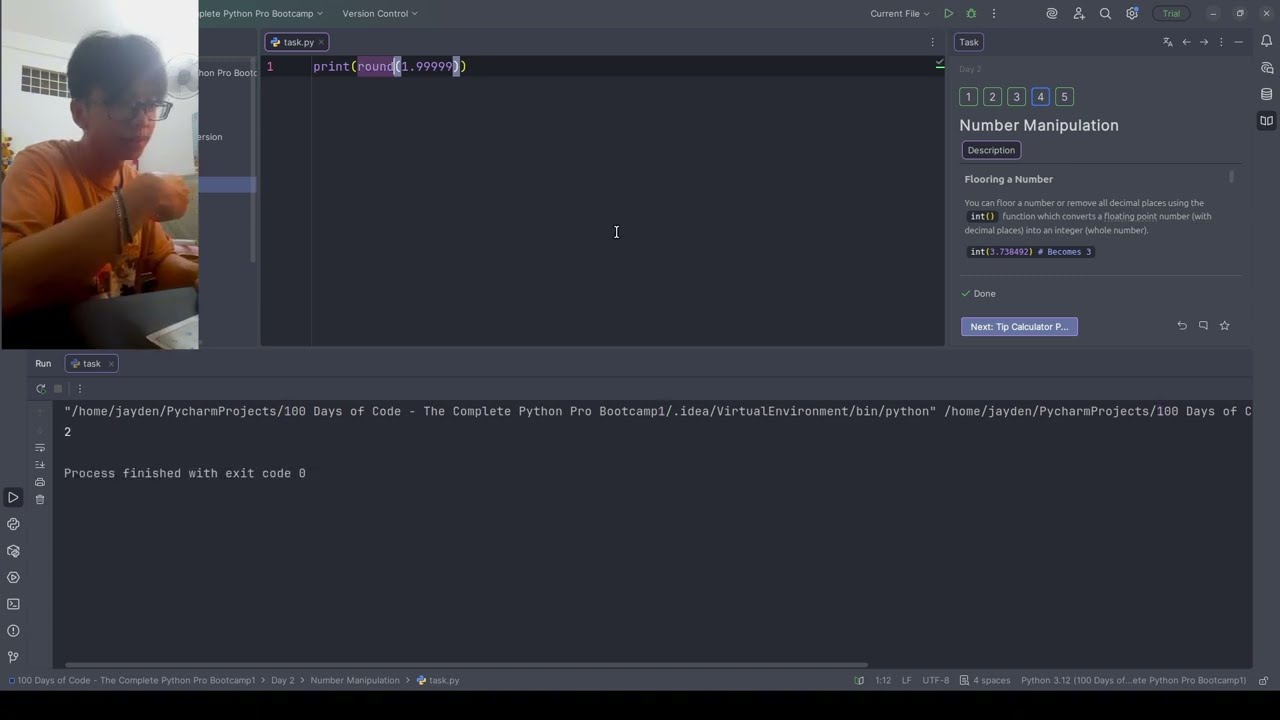1280x720 pixels.
Task: Open more run actions next to debug icon
Action: 993,14
